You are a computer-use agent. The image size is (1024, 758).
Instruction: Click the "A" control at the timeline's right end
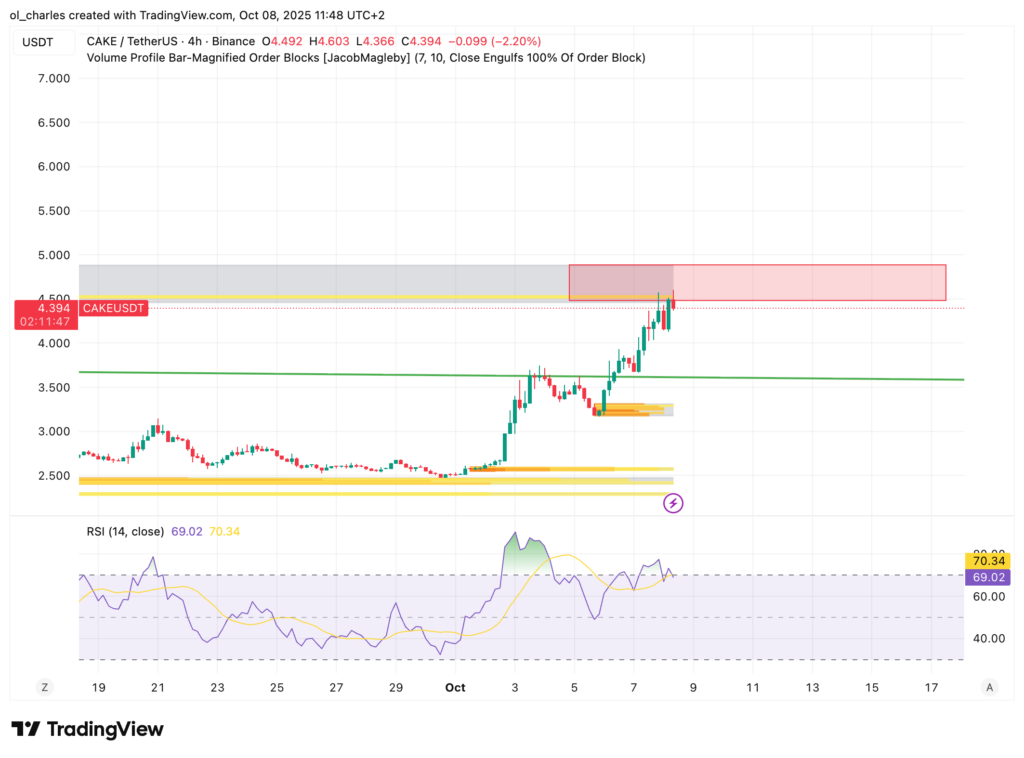pyautogui.click(x=989, y=687)
